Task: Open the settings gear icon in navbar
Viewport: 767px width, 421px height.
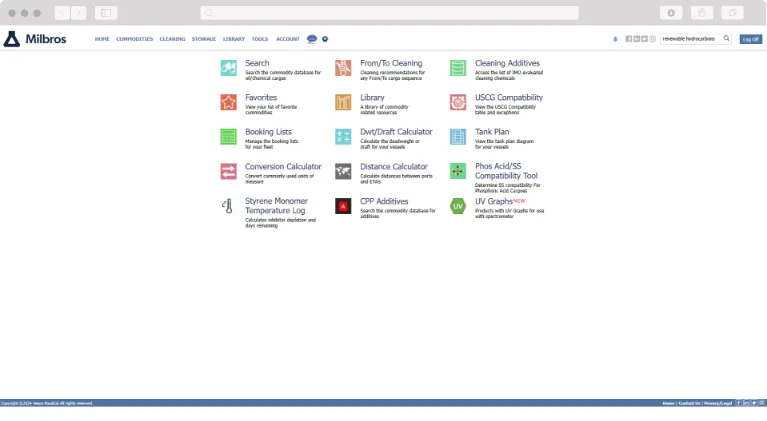Action: coord(325,39)
